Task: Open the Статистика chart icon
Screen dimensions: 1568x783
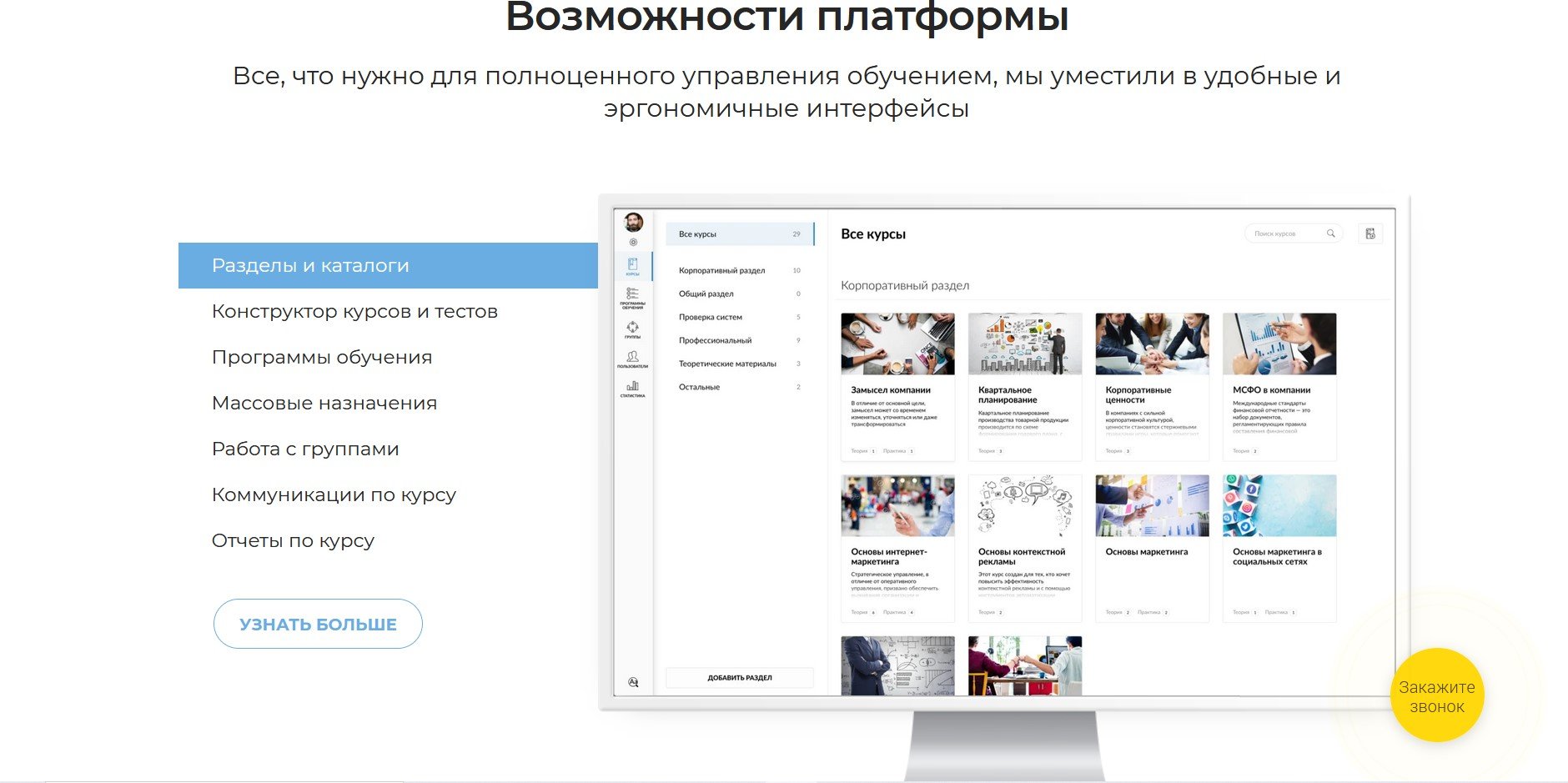Action: click(633, 389)
